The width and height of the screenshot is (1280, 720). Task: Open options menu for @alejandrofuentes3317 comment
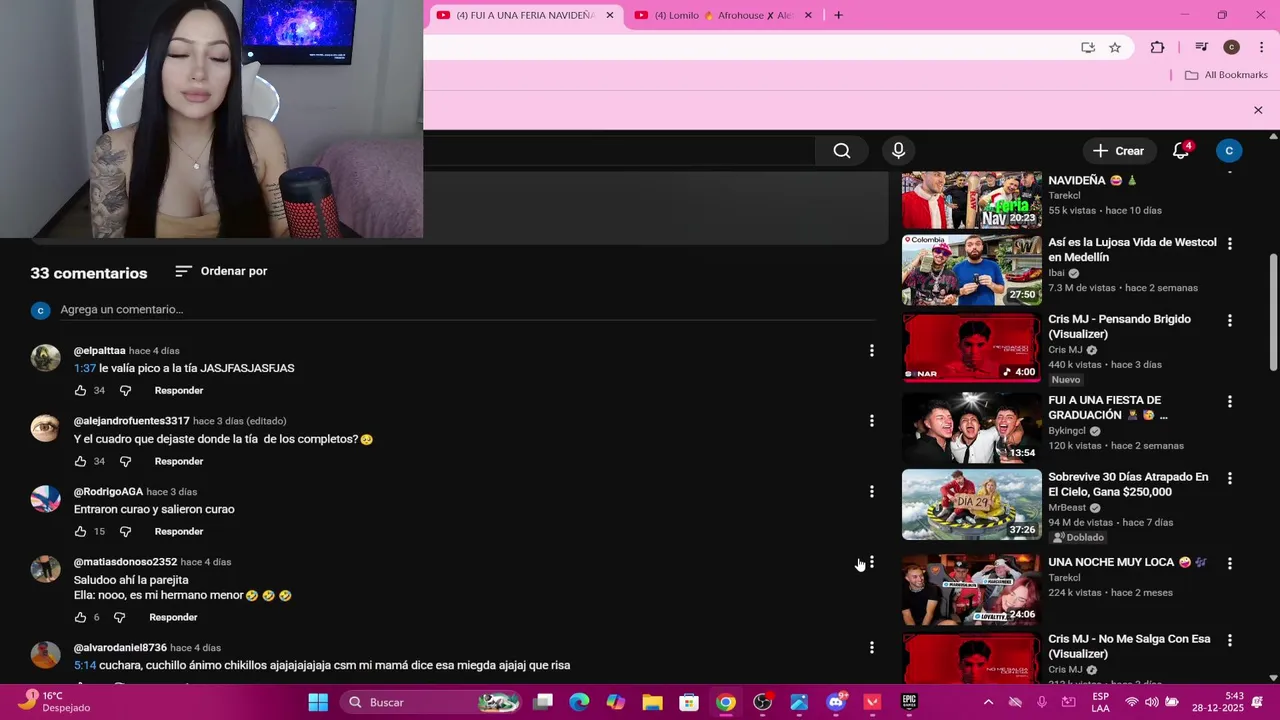pos(871,421)
